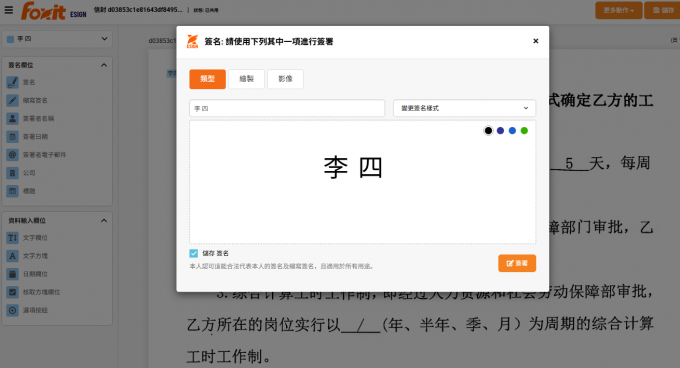Select the 簽署日期 sign date field icon
This screenshot has height=368, width=680.
point(13,137)
